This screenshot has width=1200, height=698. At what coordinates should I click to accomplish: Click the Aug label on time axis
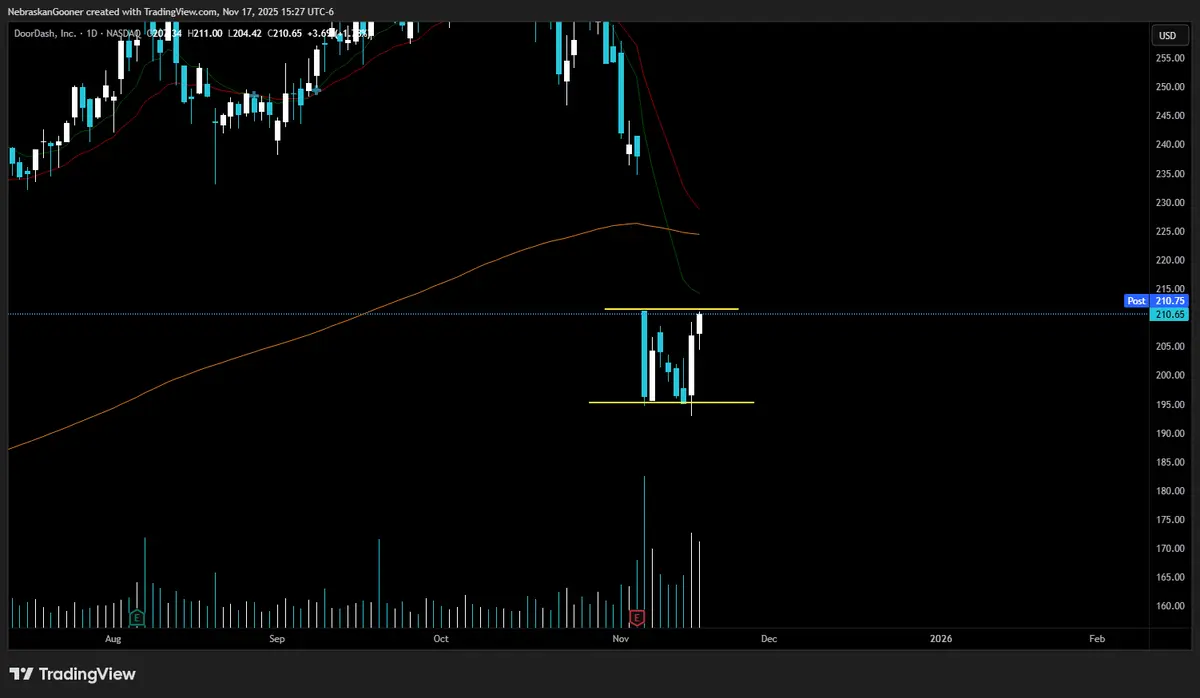[112, 638]
